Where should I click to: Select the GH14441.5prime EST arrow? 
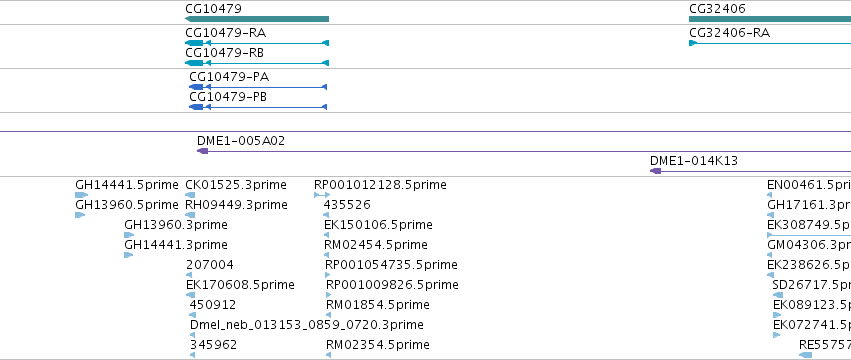point(81,195)
